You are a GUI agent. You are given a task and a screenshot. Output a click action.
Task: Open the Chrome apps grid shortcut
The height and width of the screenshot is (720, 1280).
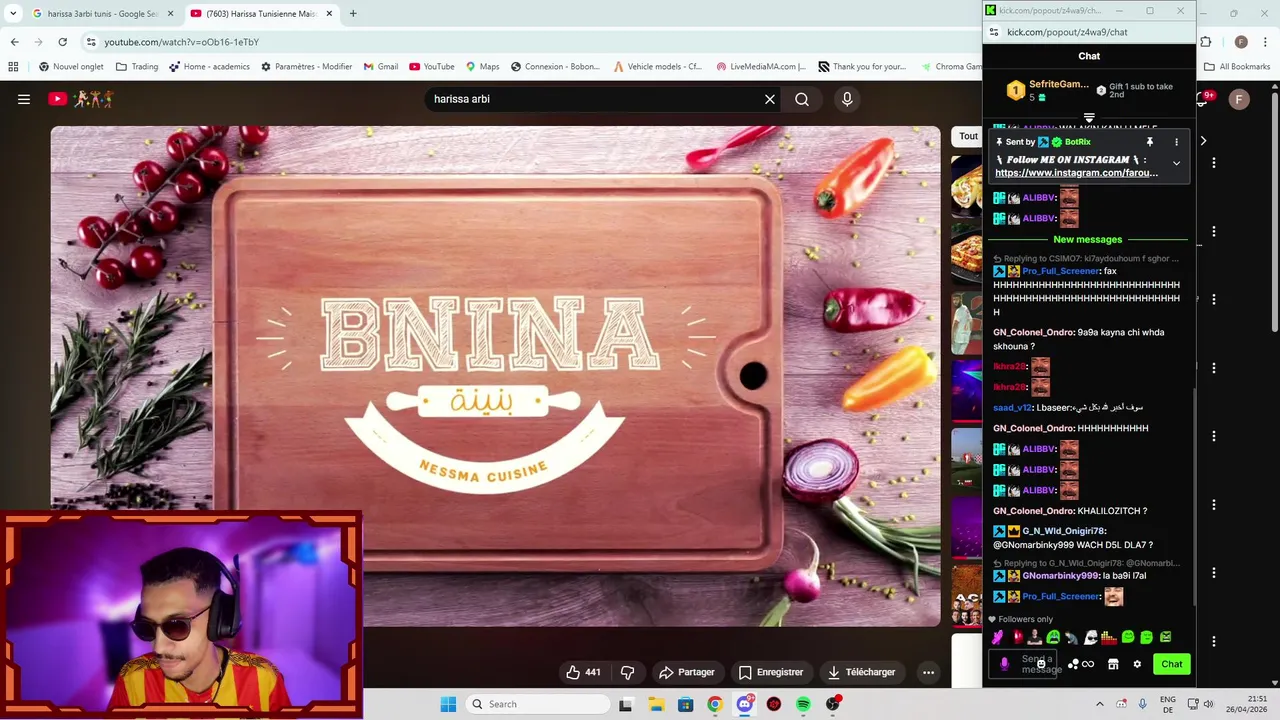tap(13, 67)
